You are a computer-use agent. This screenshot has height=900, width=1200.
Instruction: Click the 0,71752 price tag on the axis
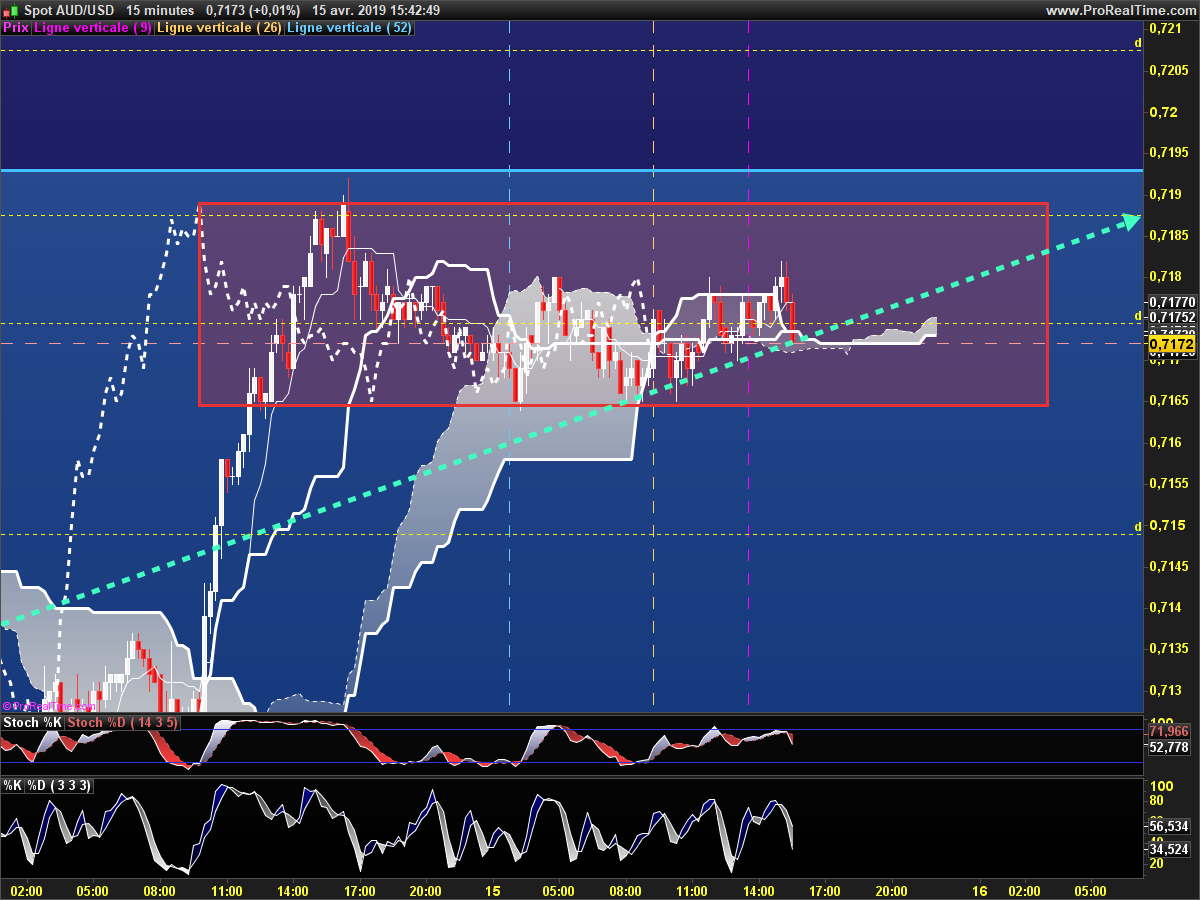click(1172, 317)
